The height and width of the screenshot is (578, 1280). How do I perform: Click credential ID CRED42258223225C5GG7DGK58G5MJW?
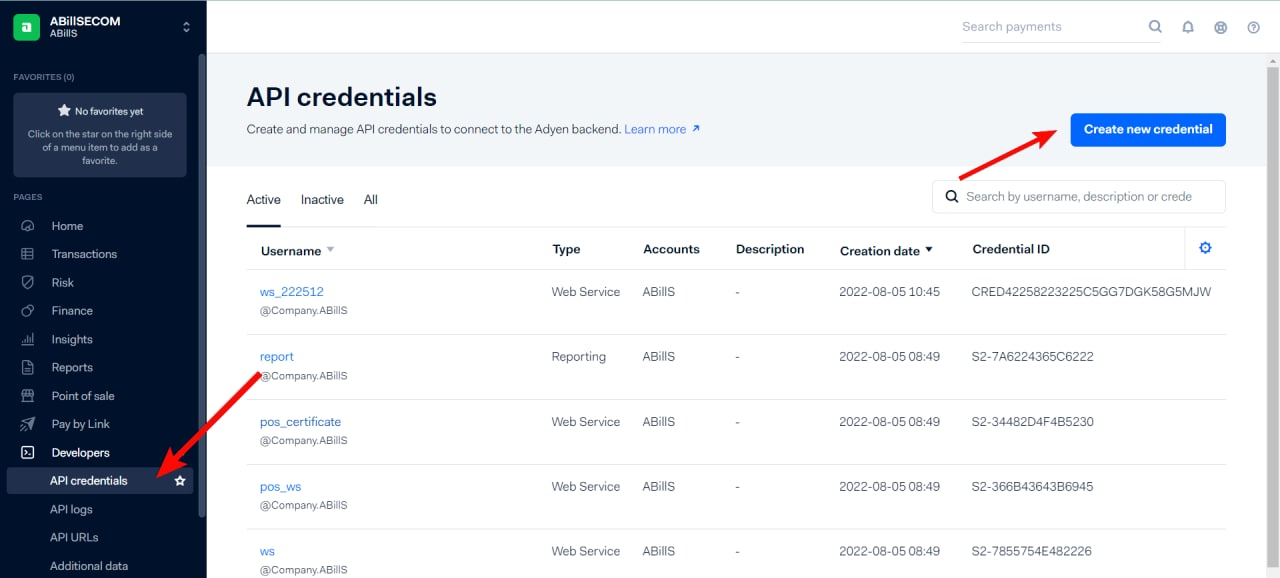pyautogui.click(x=1091, y=292)
